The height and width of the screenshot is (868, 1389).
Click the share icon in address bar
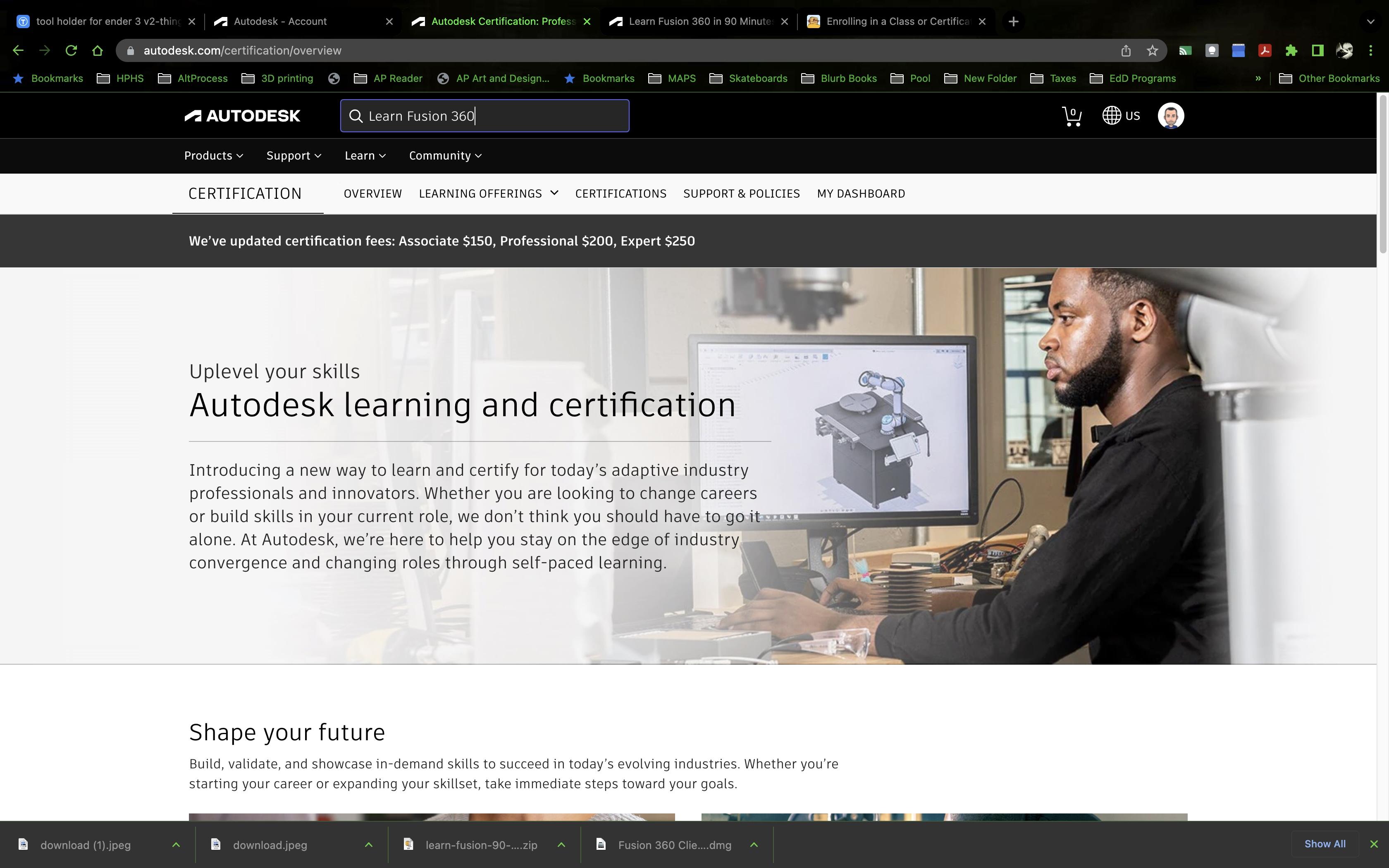point(1126,50)
